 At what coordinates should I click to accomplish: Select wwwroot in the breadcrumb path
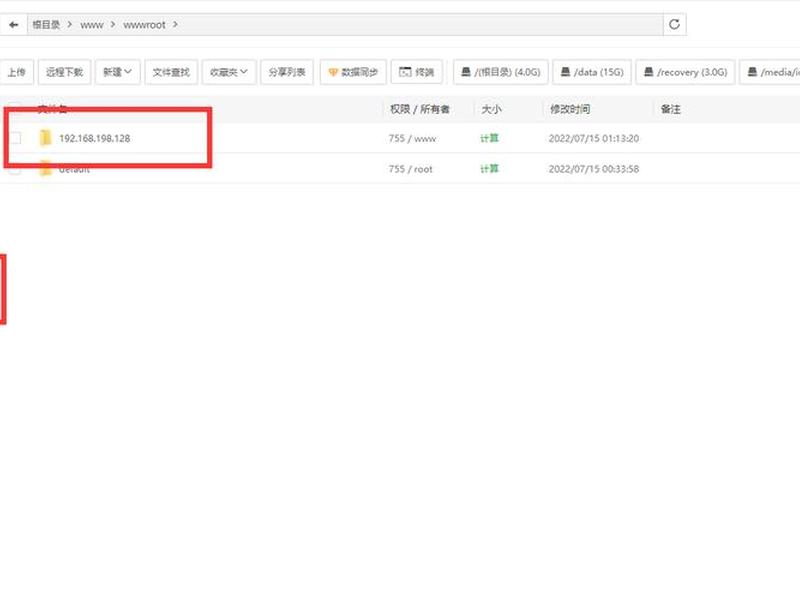[144, 25]
